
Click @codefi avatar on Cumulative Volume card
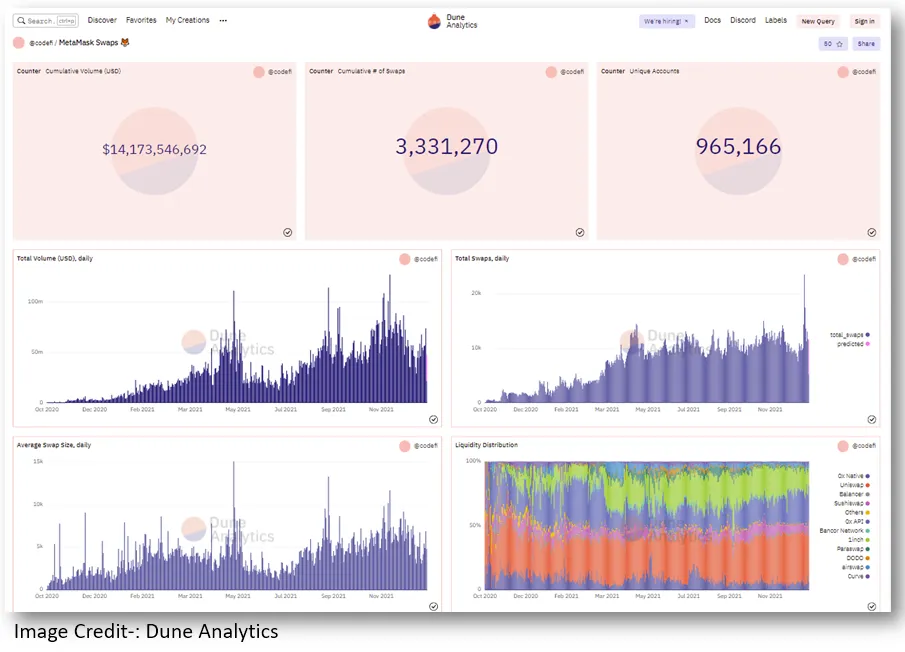259,72
